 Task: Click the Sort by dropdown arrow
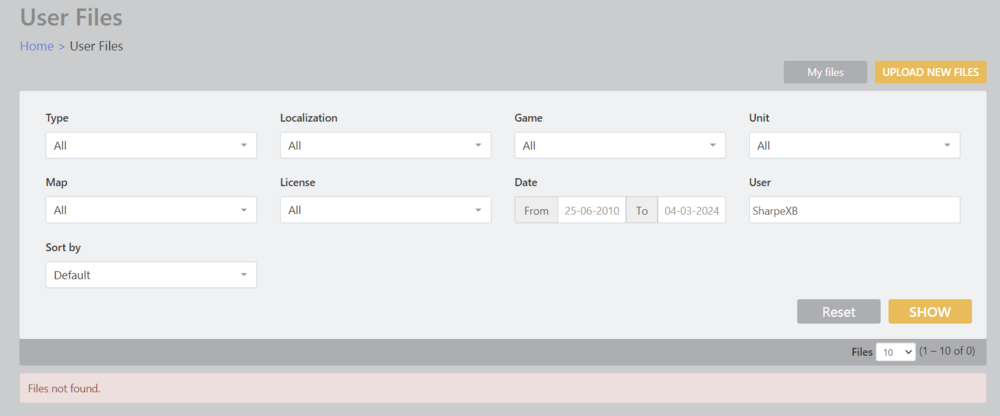coord(244,275)
